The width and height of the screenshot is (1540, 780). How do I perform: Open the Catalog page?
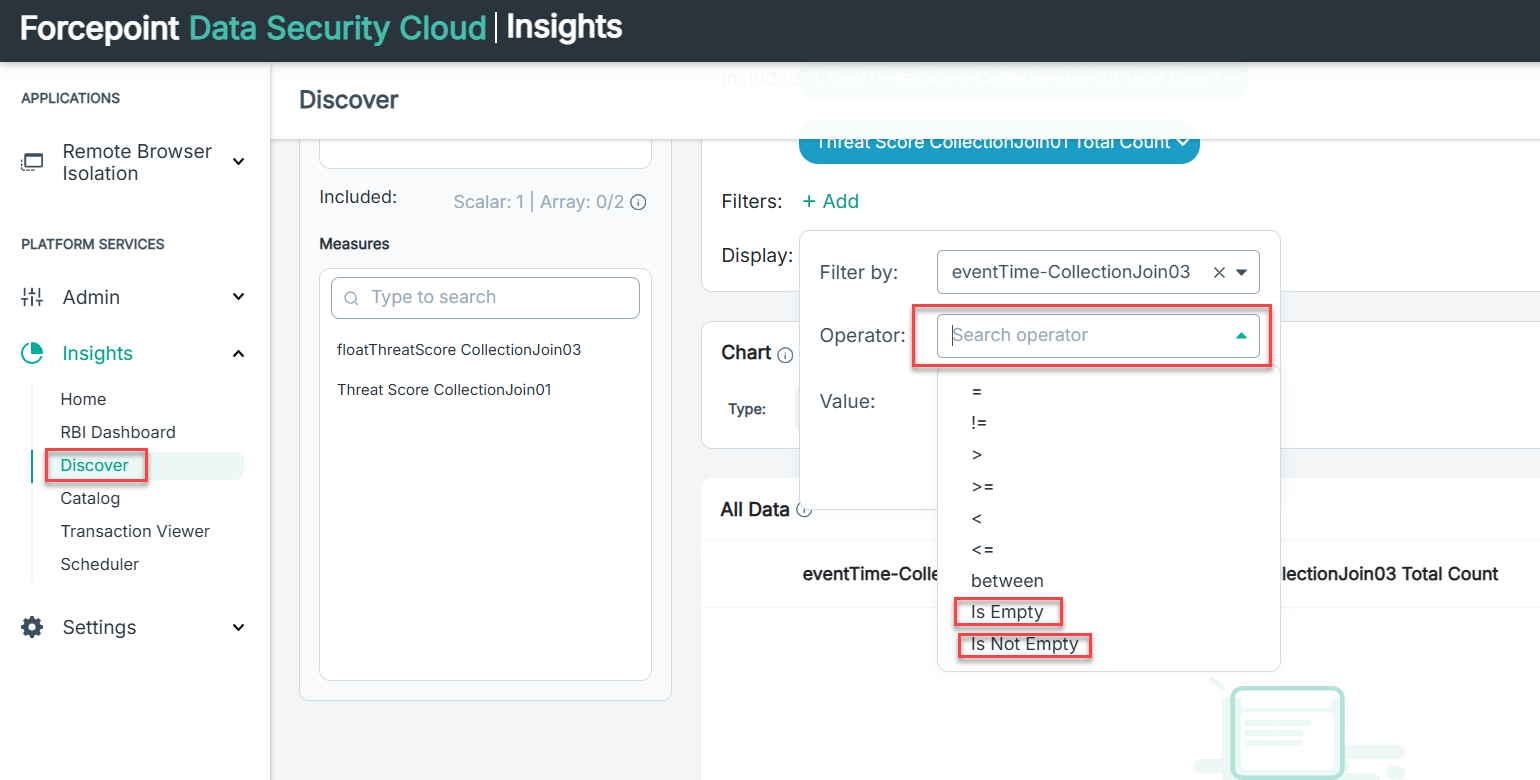coord(90,498)
